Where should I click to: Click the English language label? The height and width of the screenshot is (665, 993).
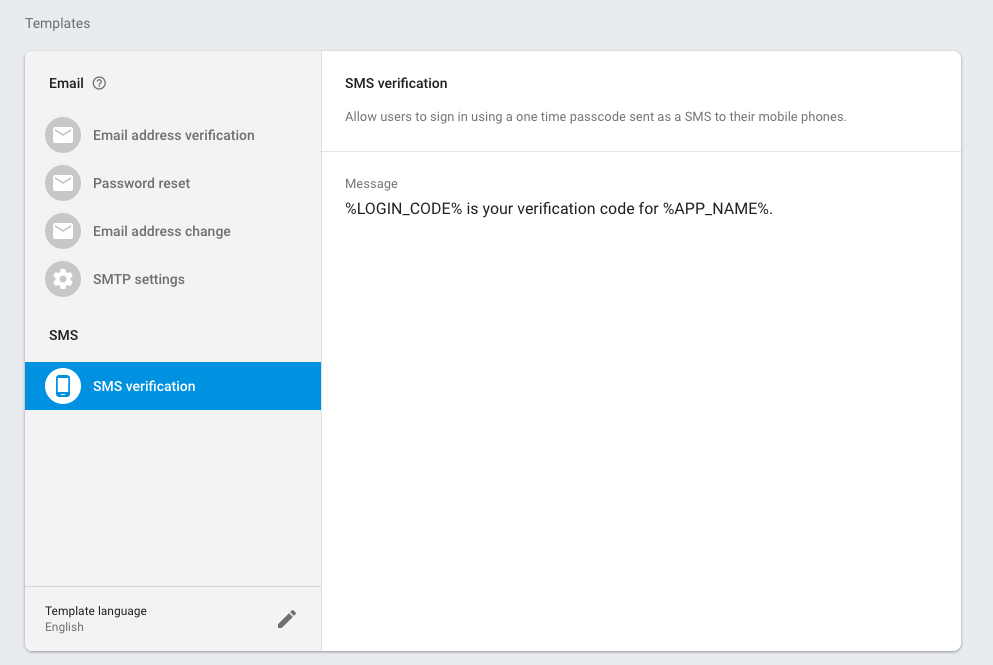pos(64,627)
